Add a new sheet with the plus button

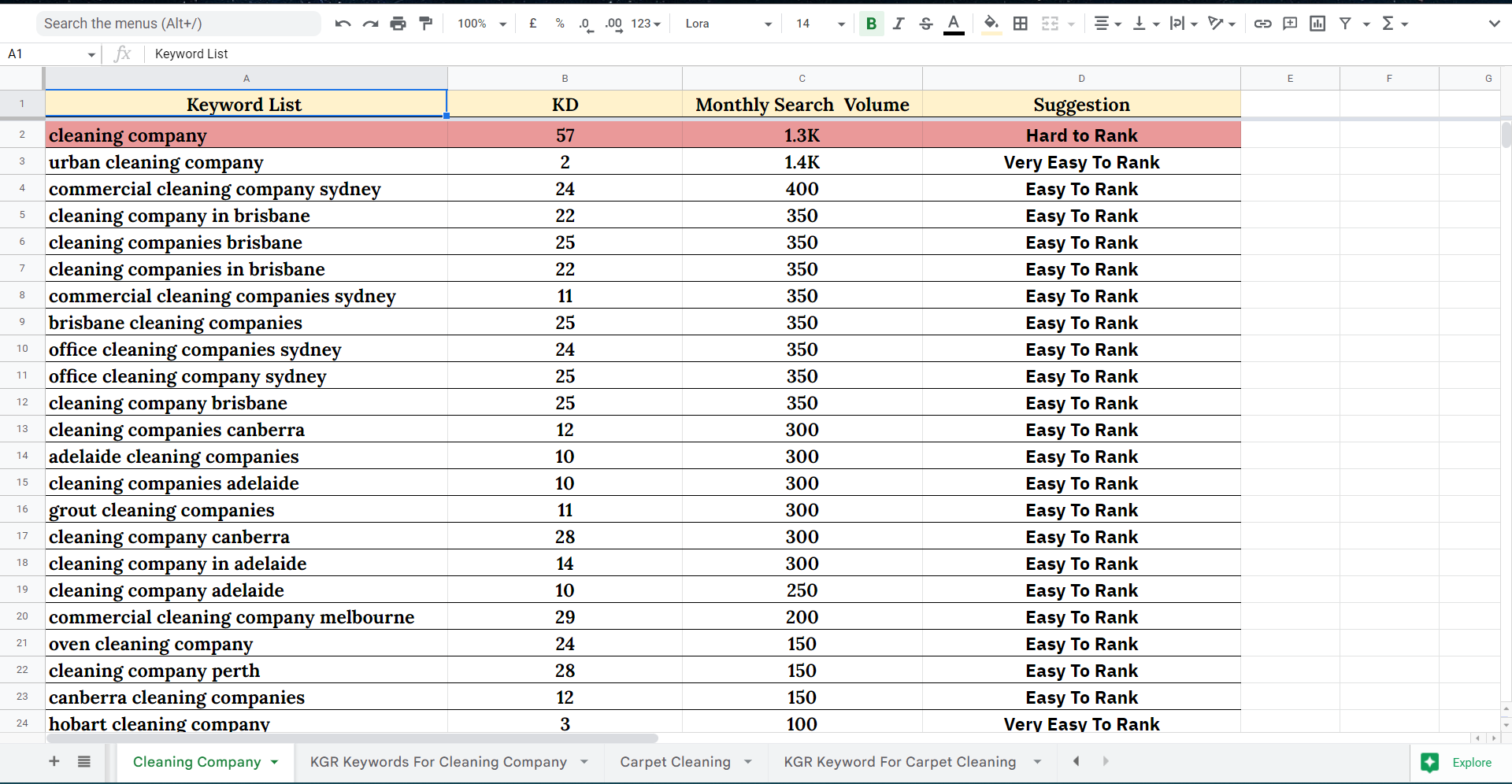click(54, 762)
